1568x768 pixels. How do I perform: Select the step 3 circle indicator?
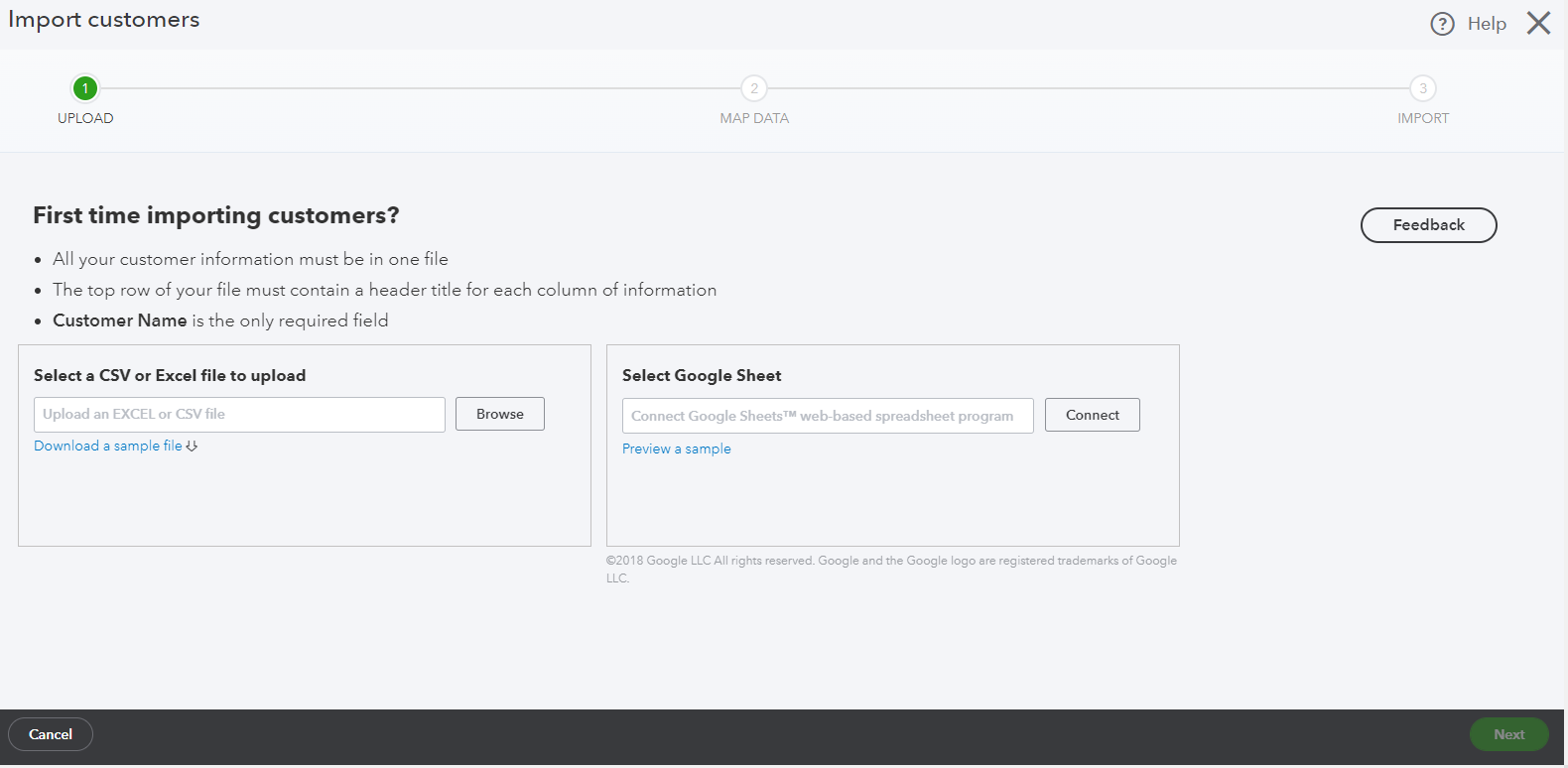click(x=1423, y=88)
